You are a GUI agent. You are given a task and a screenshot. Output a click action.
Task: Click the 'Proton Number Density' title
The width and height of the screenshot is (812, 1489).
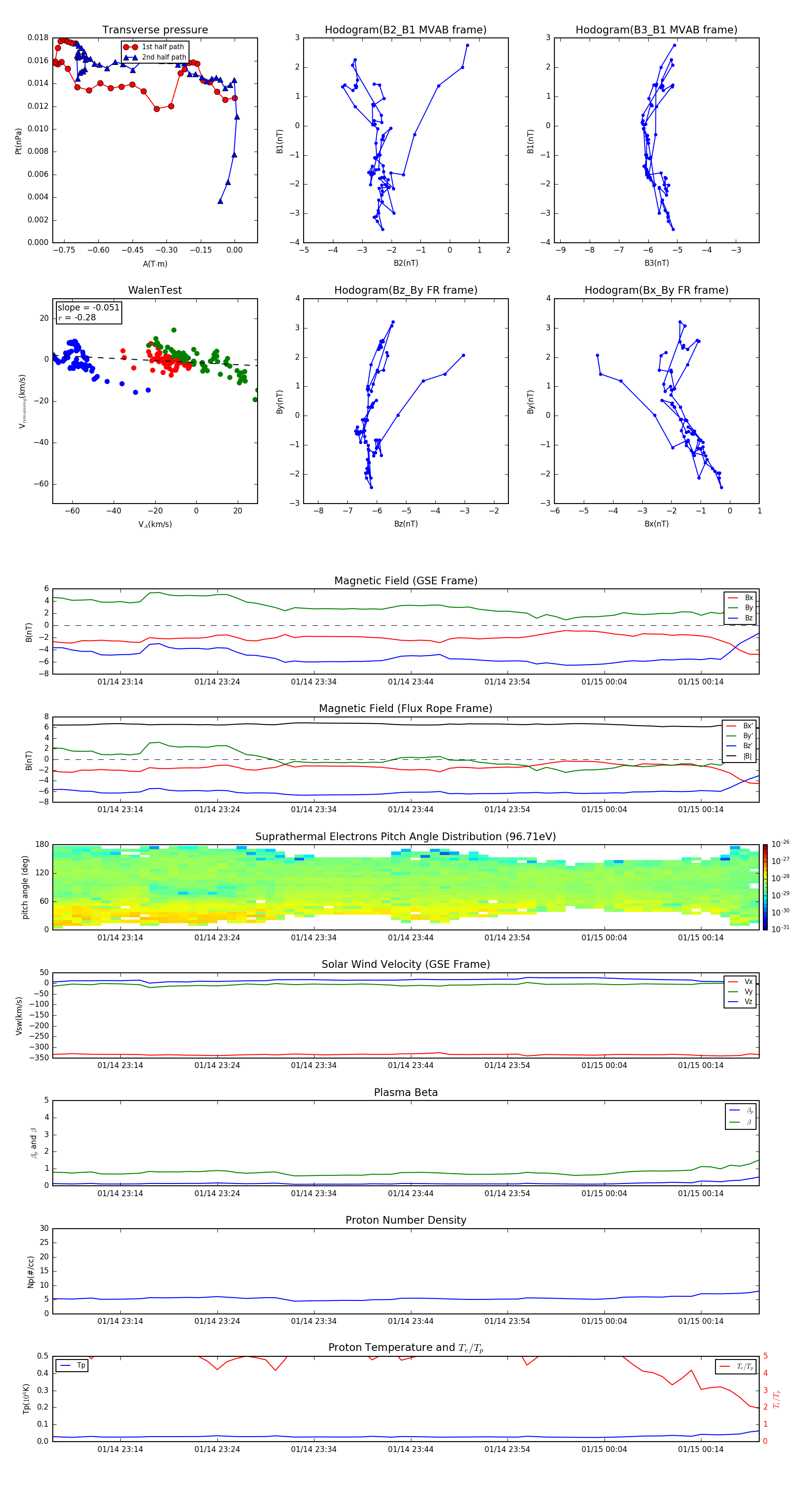click(x=406, y=1221)
